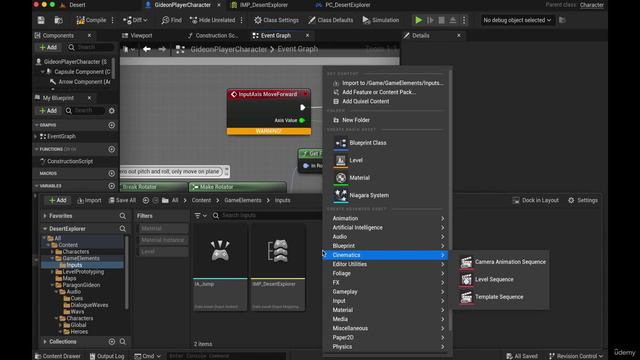Click Save All in Content Drawer
640x360 pixels.
(x=122, y=200)
